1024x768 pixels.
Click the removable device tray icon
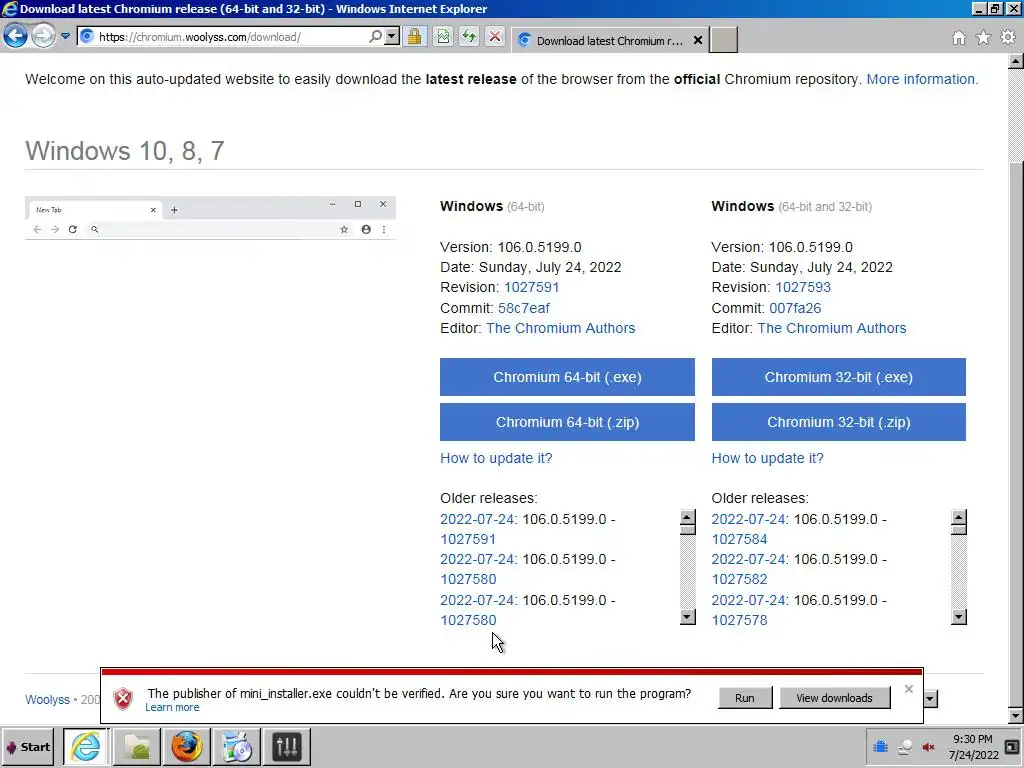coord(904,746)
